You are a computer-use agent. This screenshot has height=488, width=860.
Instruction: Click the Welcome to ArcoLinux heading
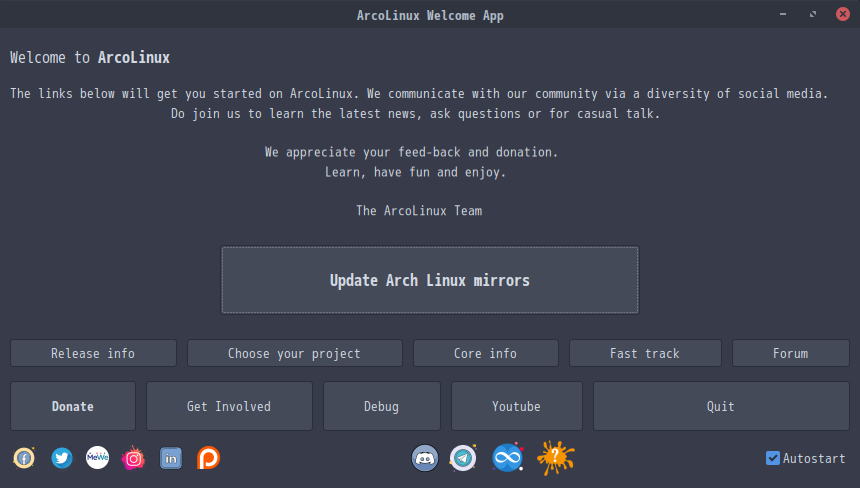(x=90, y=58)
